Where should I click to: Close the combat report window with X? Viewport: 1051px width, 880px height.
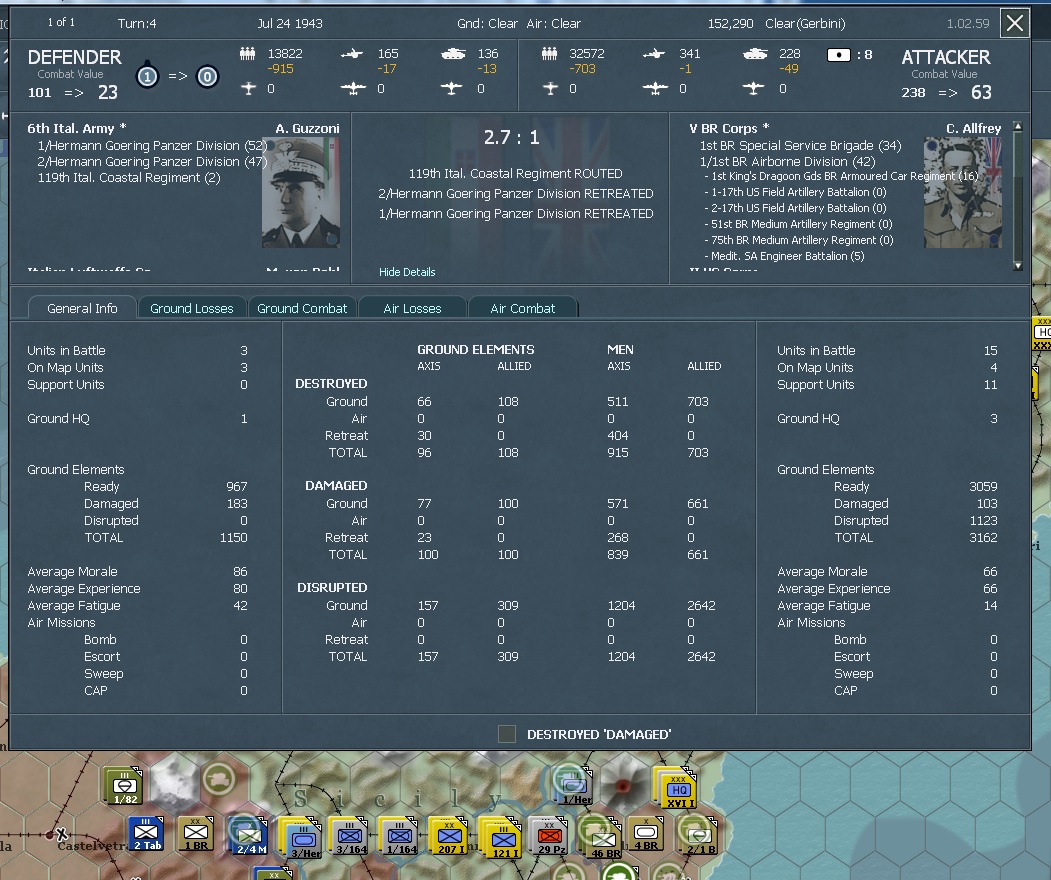[x=1015, y=23]
